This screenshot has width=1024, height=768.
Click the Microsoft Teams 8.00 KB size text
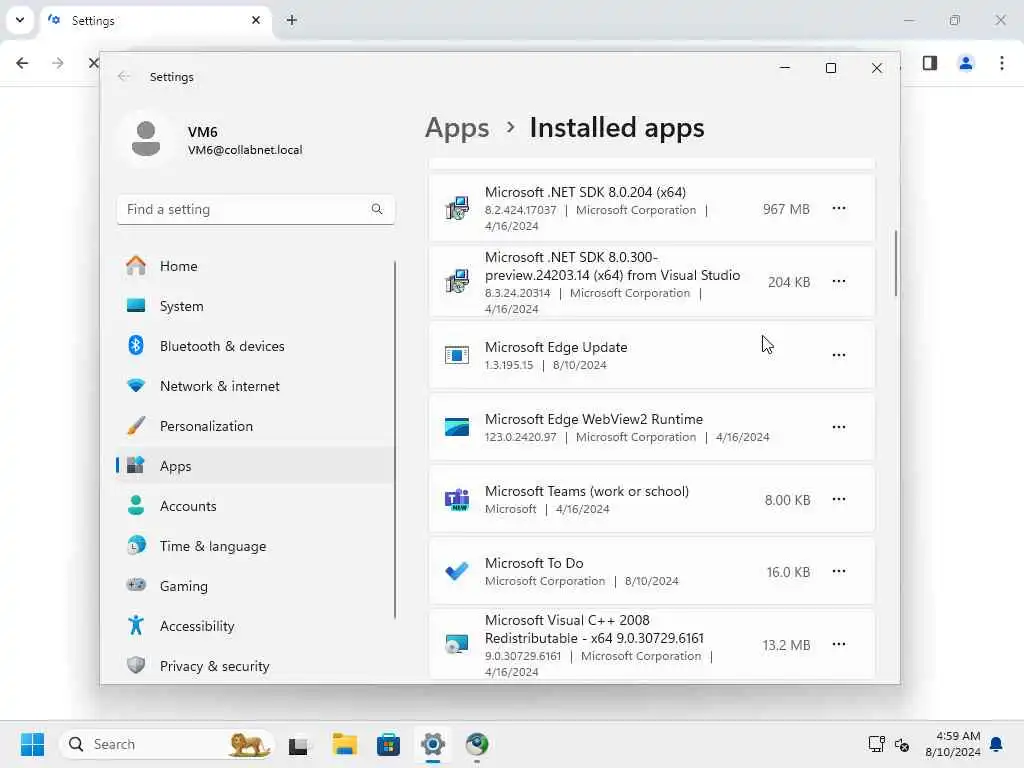[788, 500]
